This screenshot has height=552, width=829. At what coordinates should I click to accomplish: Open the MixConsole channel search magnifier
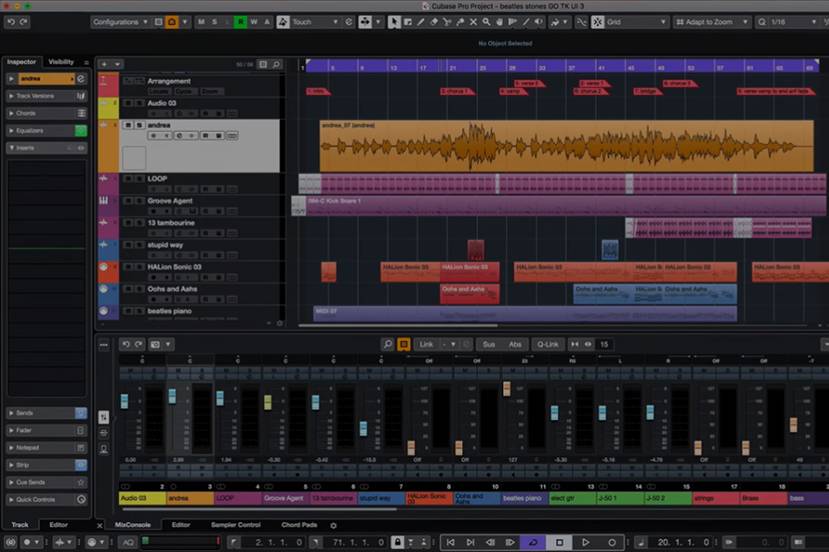pyautogui.click(x=388, y=345)
